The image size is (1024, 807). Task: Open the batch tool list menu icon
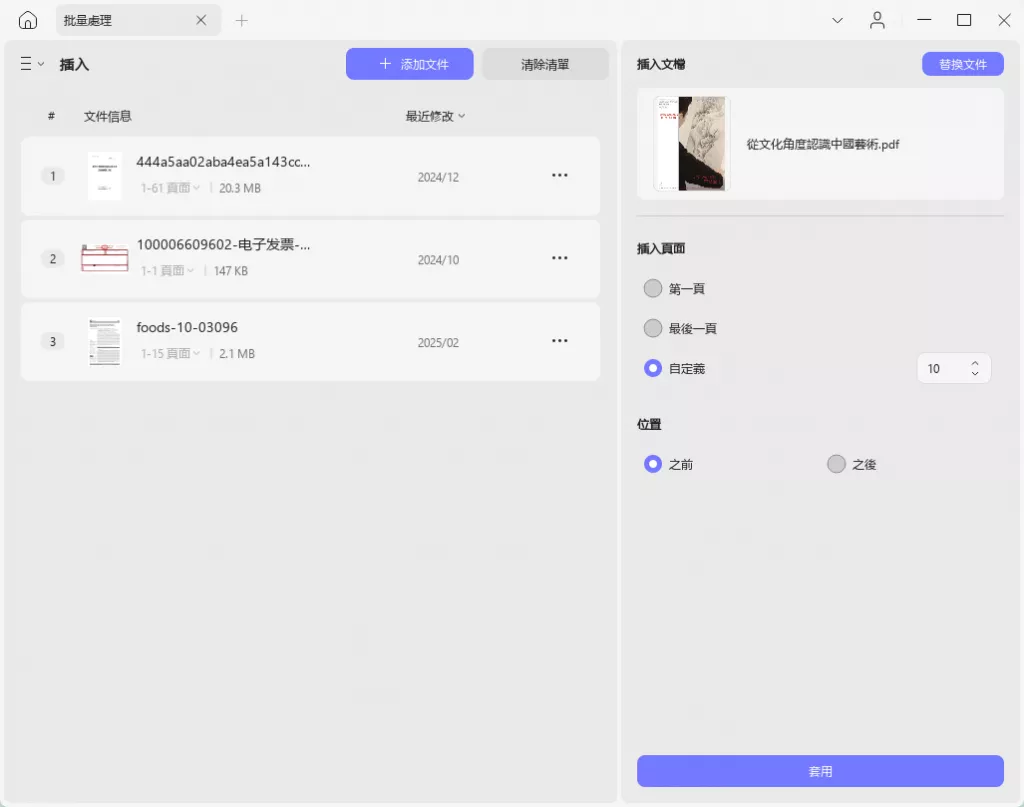tap(31, 63)
